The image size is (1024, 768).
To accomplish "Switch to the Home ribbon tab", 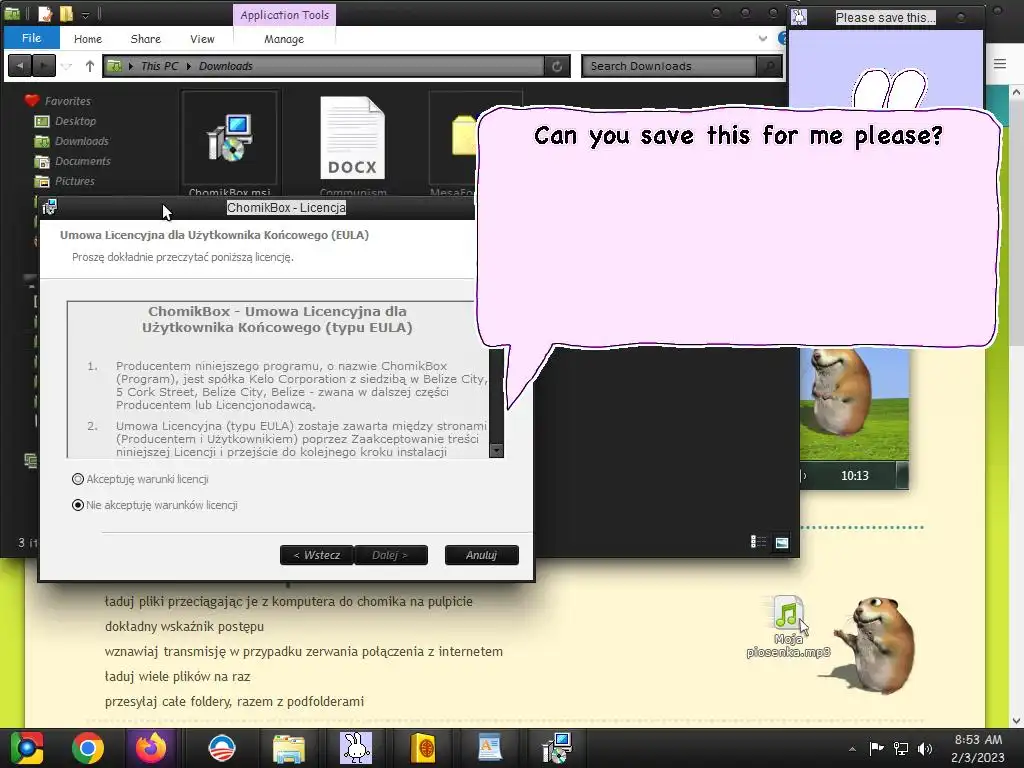I will click(x=88, y=39).
